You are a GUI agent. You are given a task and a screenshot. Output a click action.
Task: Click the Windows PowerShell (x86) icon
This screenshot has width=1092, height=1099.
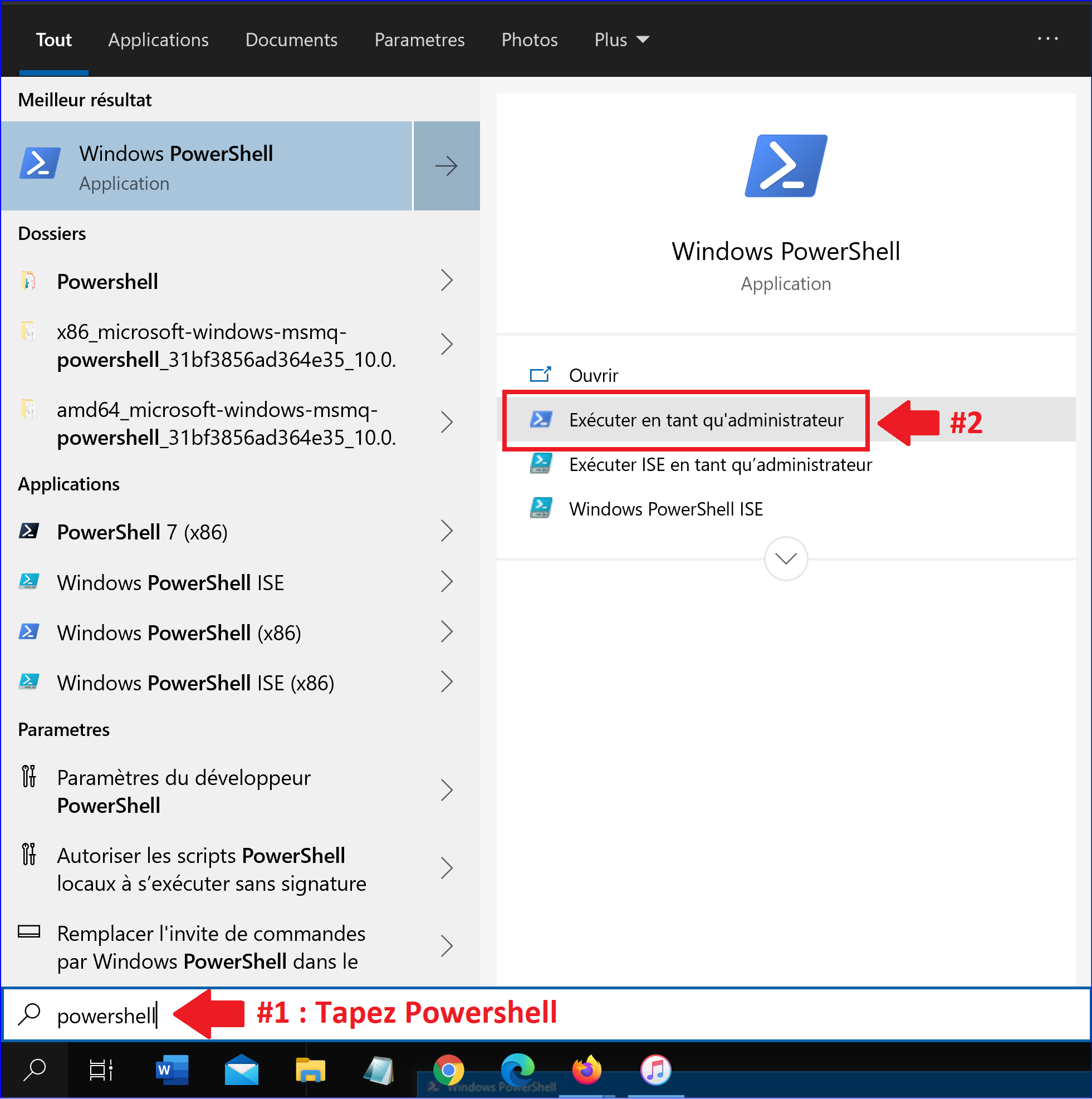point(29,631)
